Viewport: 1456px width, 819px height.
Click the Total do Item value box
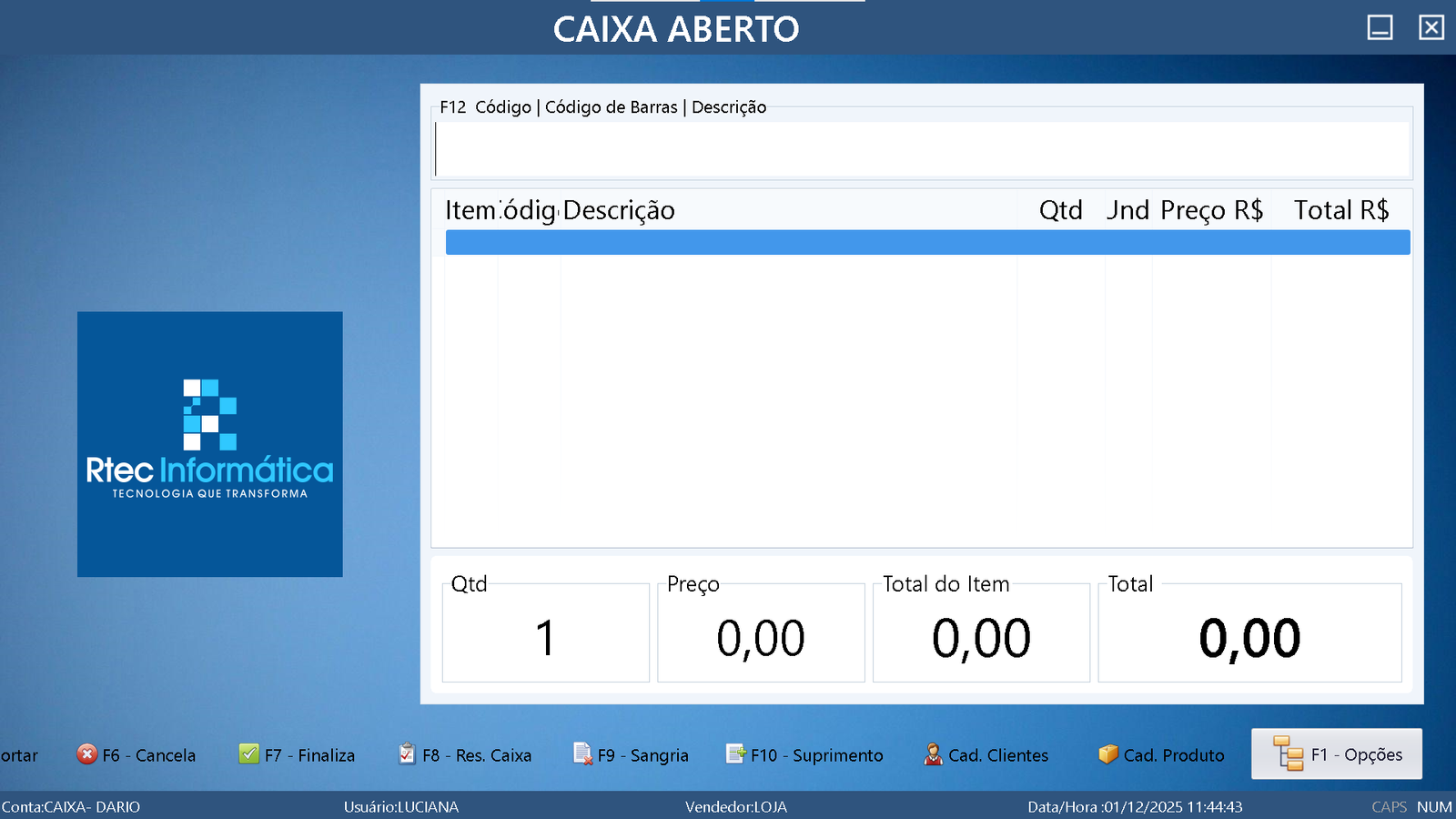[981, 637]
